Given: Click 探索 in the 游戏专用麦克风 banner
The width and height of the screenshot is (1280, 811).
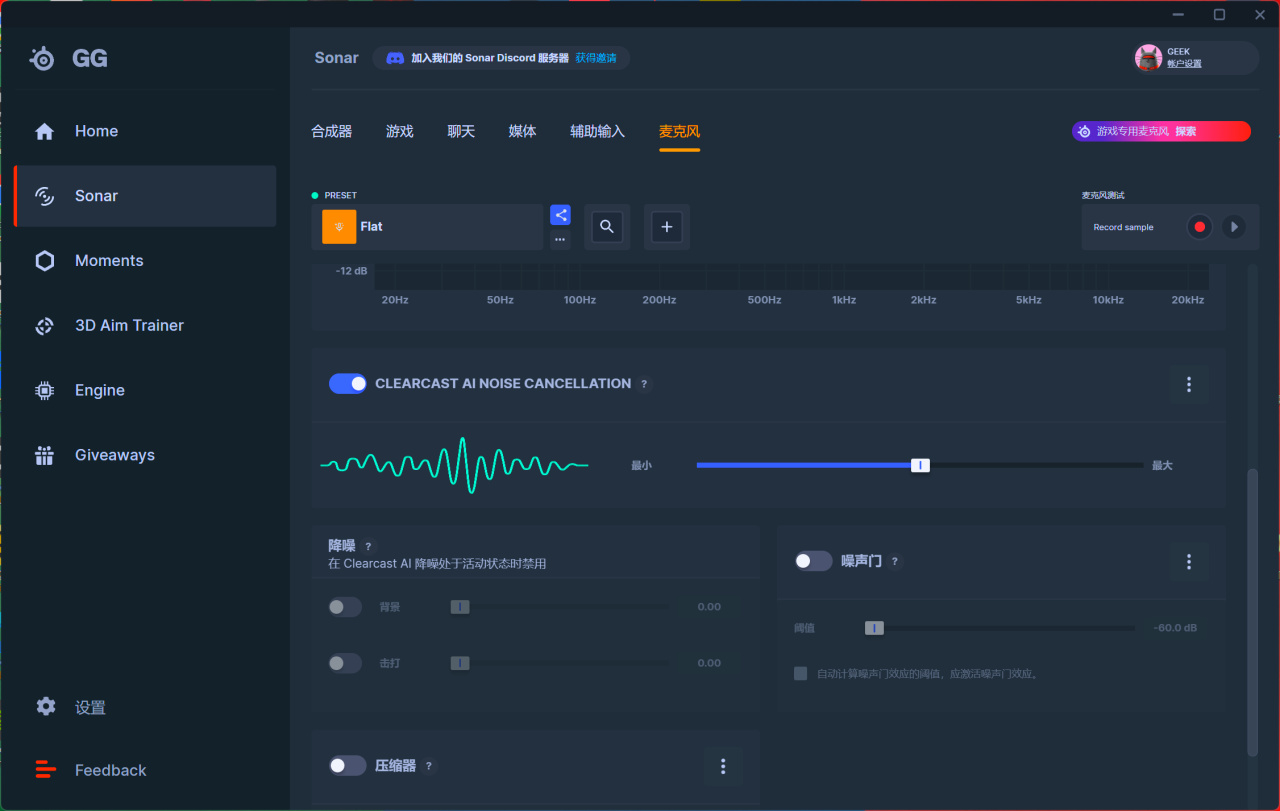Looking at the screenshot, I should pyautogui.click(x=1185, y=131).
